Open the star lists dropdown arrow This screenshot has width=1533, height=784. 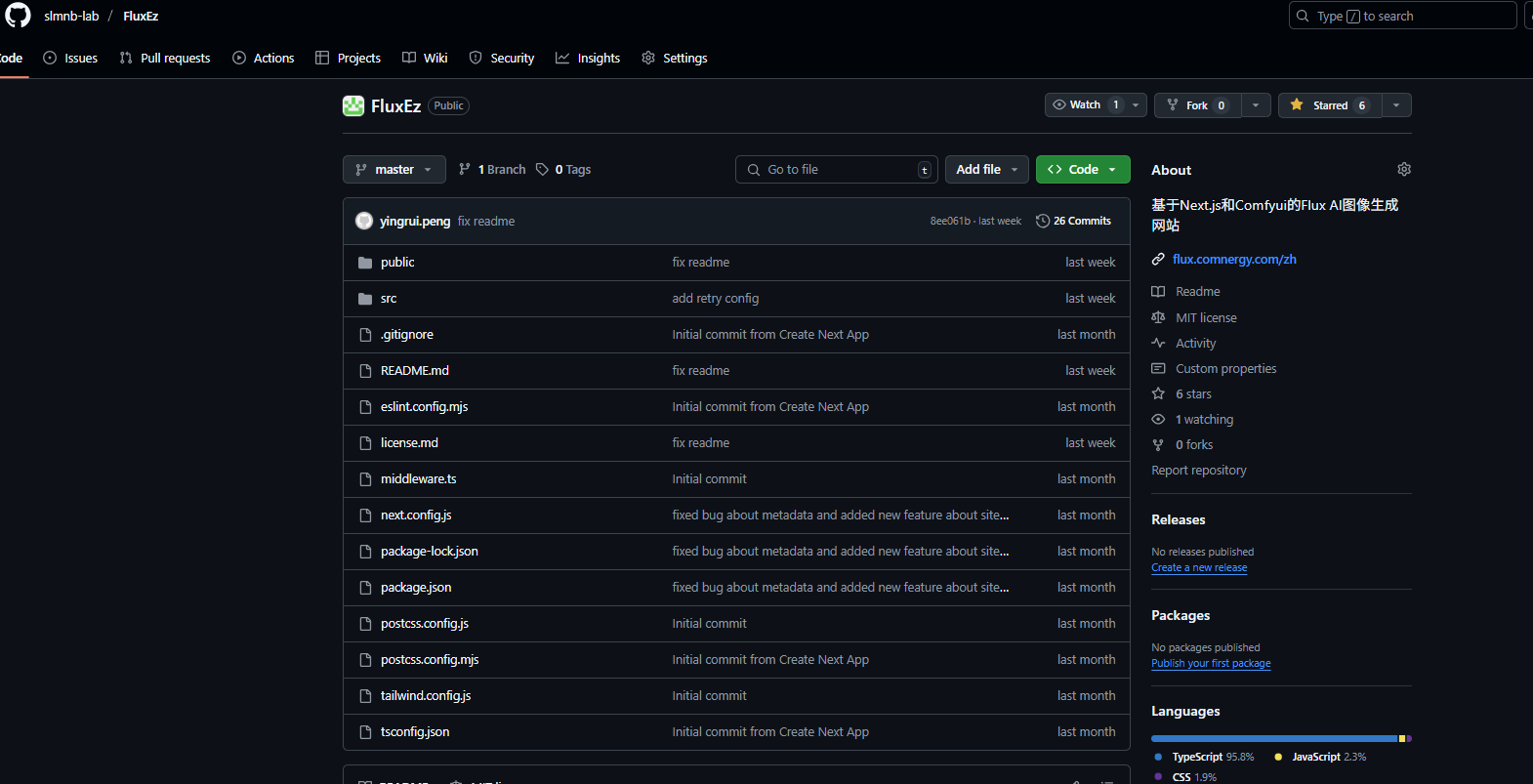[1396, 105]
